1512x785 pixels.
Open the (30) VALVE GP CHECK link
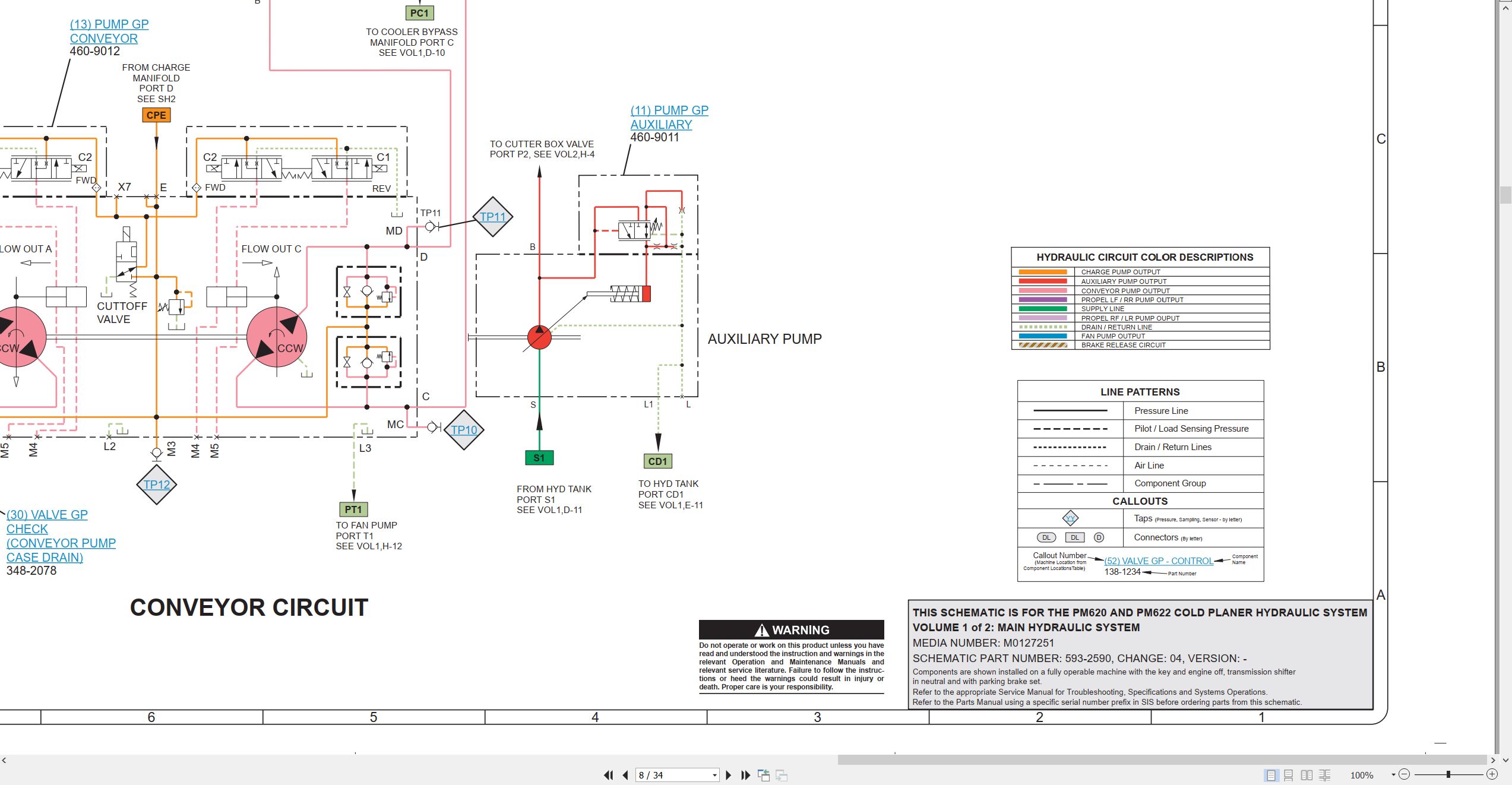click(x=61, y=536)
